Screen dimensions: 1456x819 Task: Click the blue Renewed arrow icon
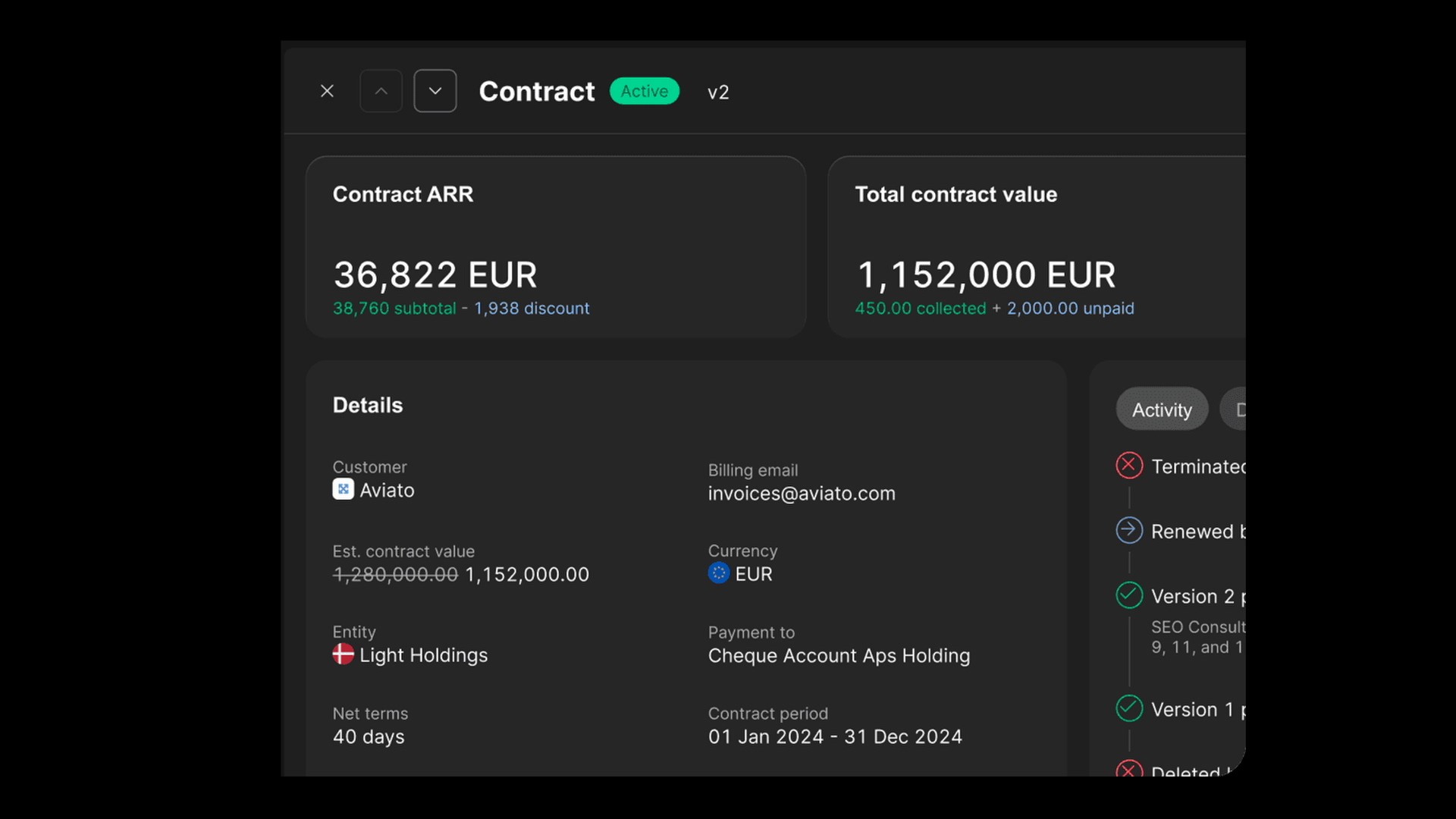1129,530
